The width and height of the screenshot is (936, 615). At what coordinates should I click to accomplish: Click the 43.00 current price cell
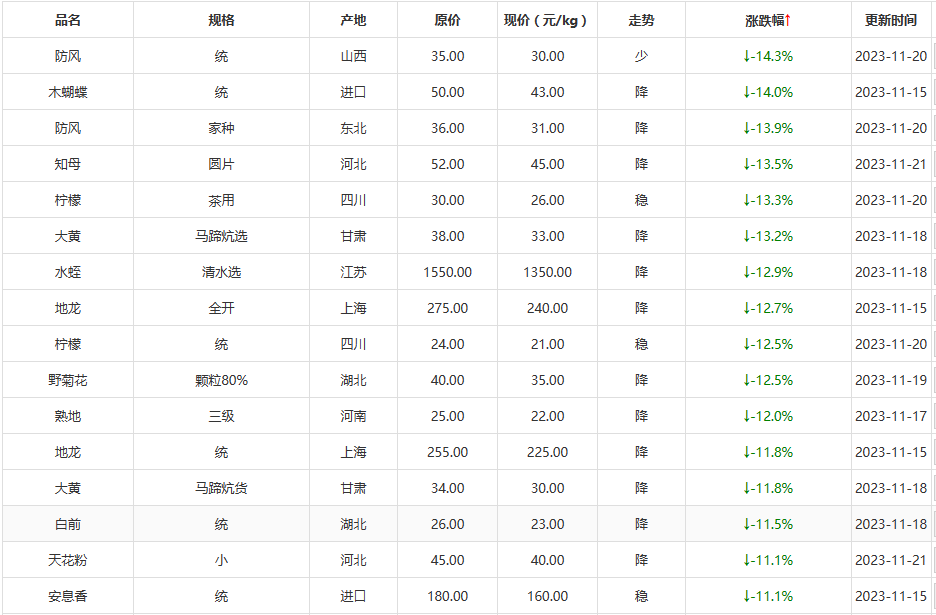click(547, 93)
